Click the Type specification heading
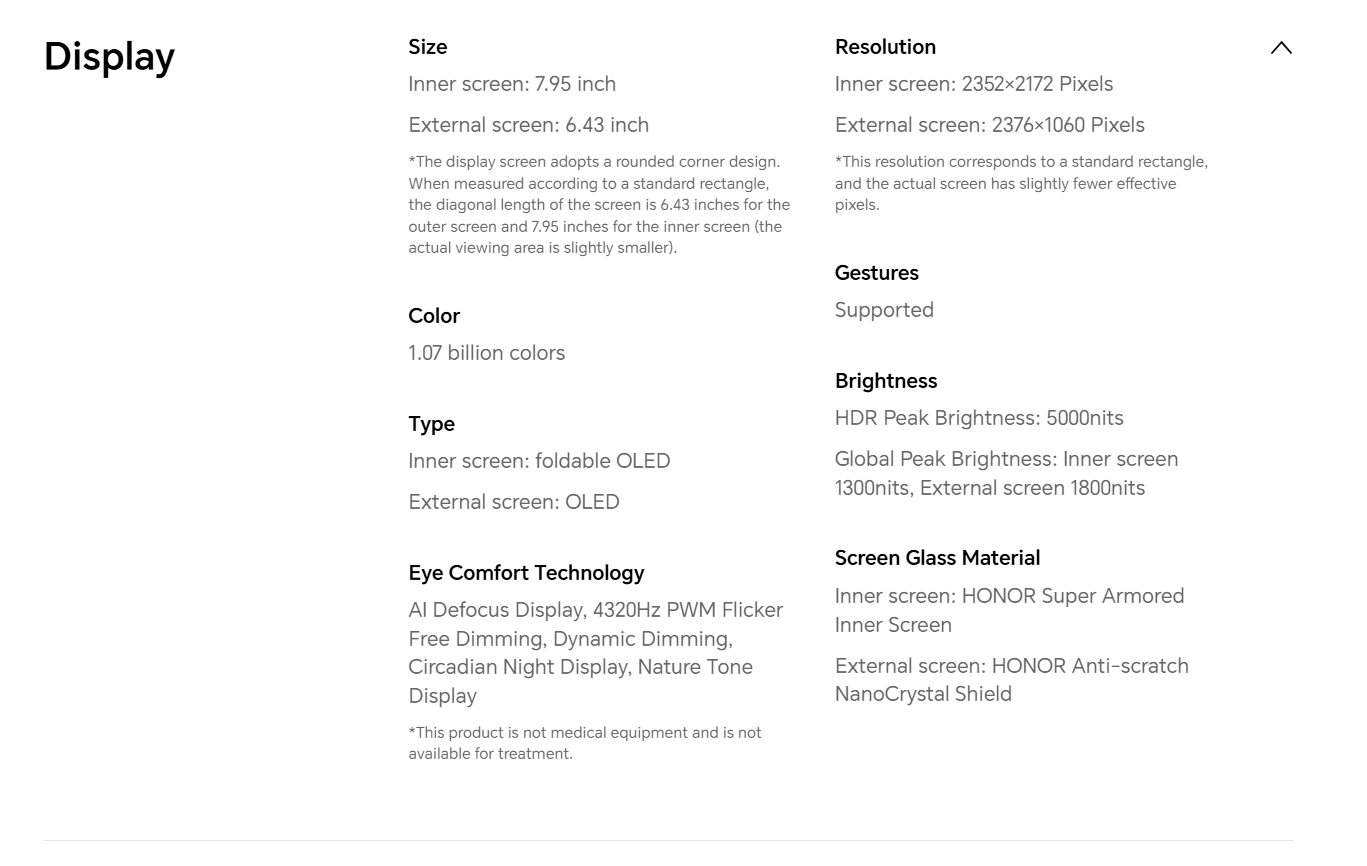 (x=431, y=424)
